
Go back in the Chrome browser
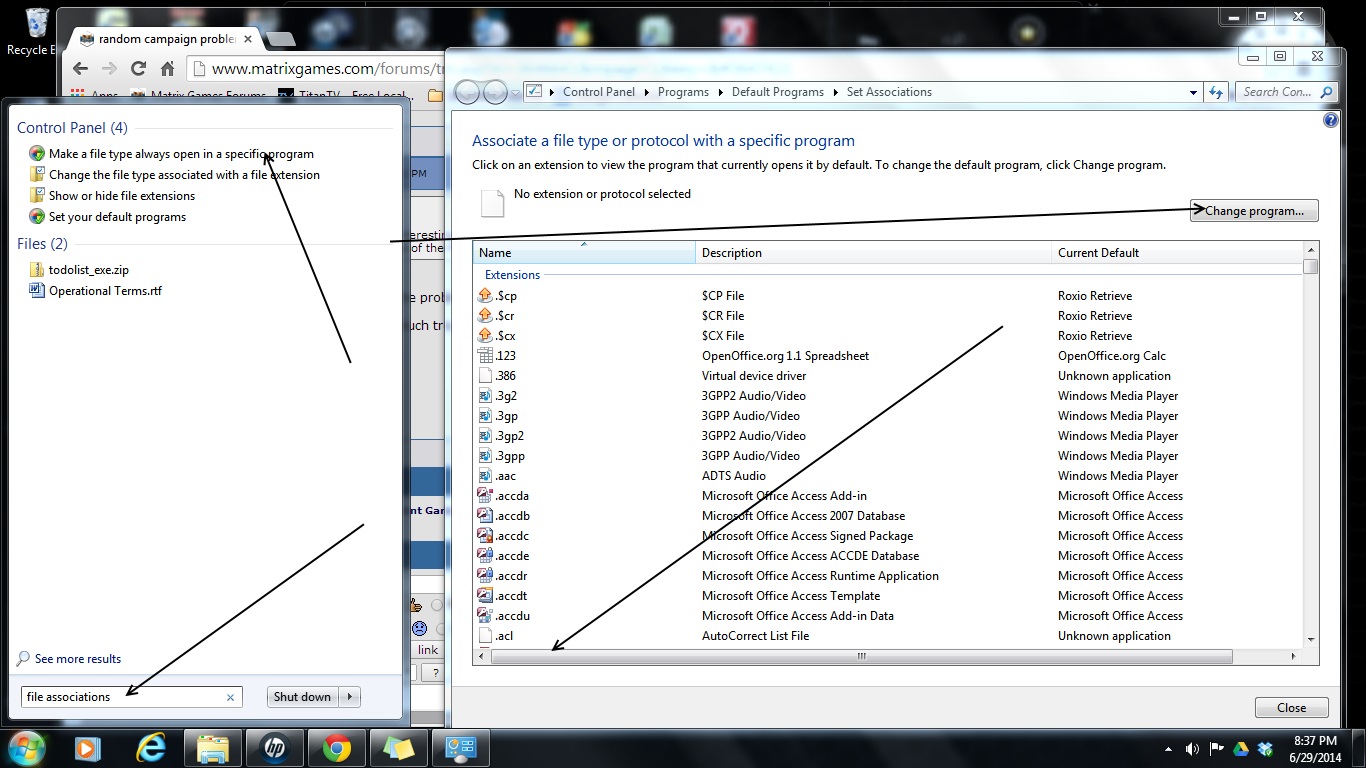point(81,69)
